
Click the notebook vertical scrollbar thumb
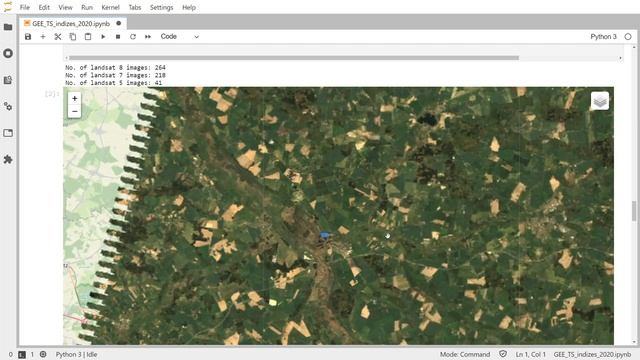click(x=634, y=211)
